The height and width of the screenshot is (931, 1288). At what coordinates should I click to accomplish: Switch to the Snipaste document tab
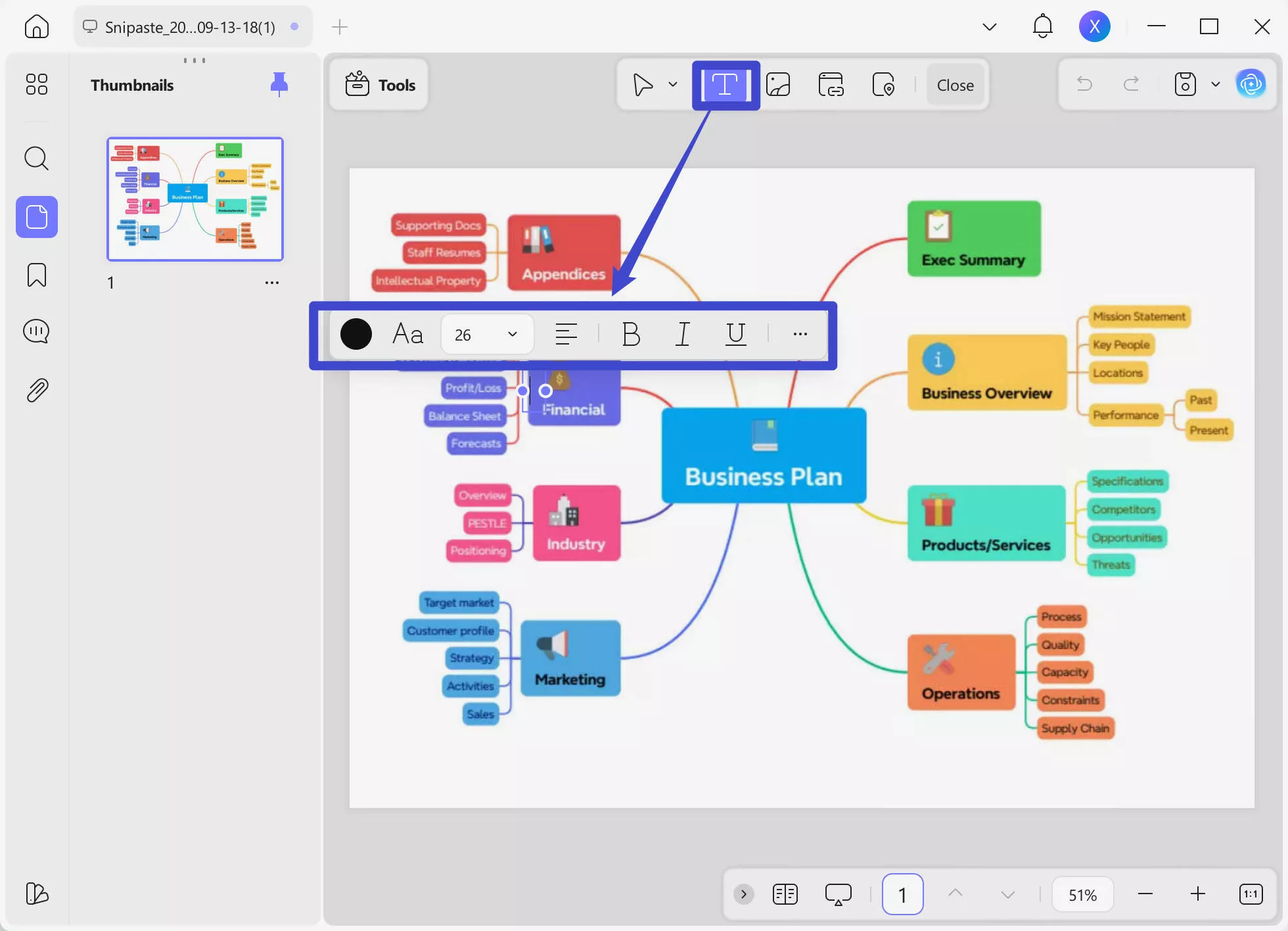click(187, 27)
